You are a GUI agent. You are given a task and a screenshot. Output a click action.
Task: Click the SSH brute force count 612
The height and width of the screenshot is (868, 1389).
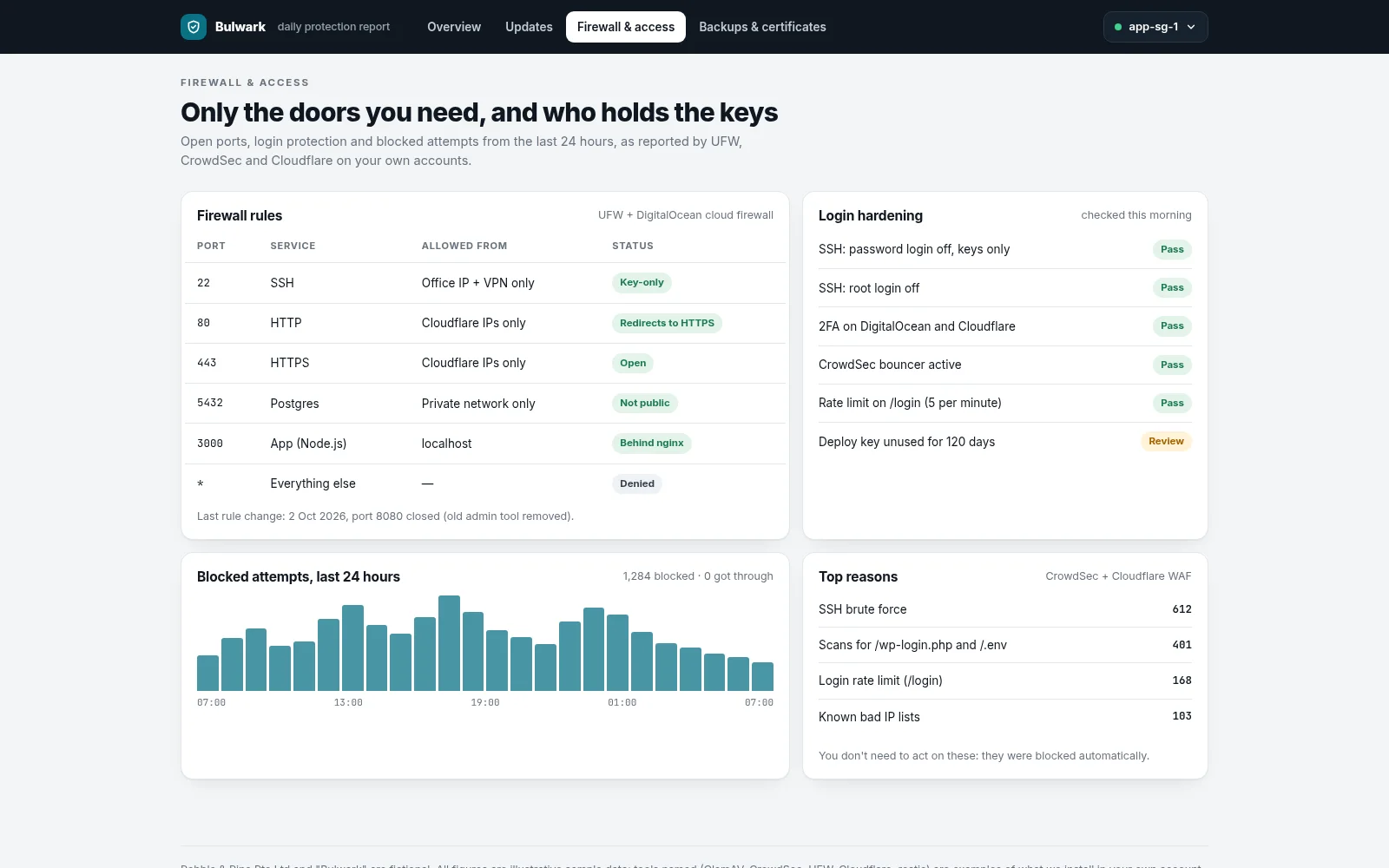click(x=1182, y=609)
